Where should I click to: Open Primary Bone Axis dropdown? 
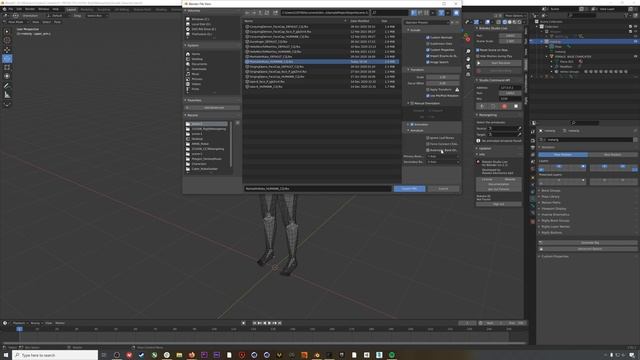(443, 156)
